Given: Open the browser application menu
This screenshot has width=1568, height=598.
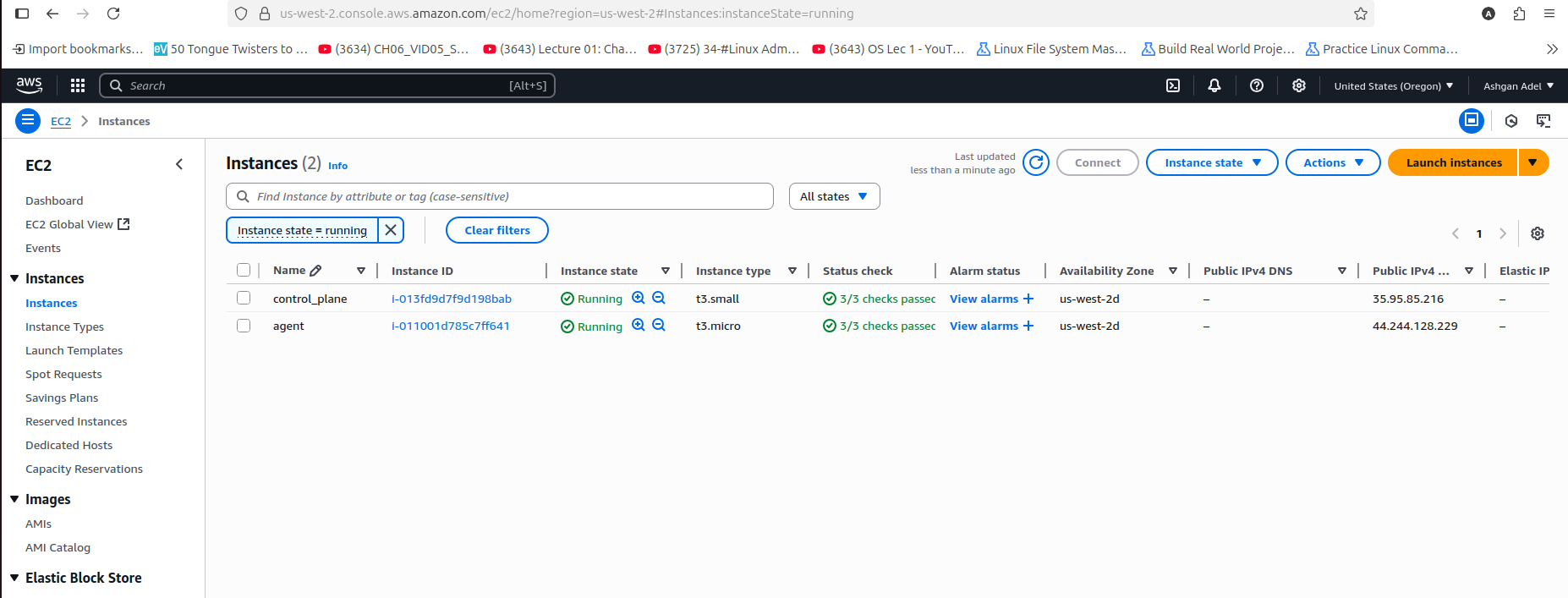Looking at the screenshot, I should click(x=1549, y=14).
